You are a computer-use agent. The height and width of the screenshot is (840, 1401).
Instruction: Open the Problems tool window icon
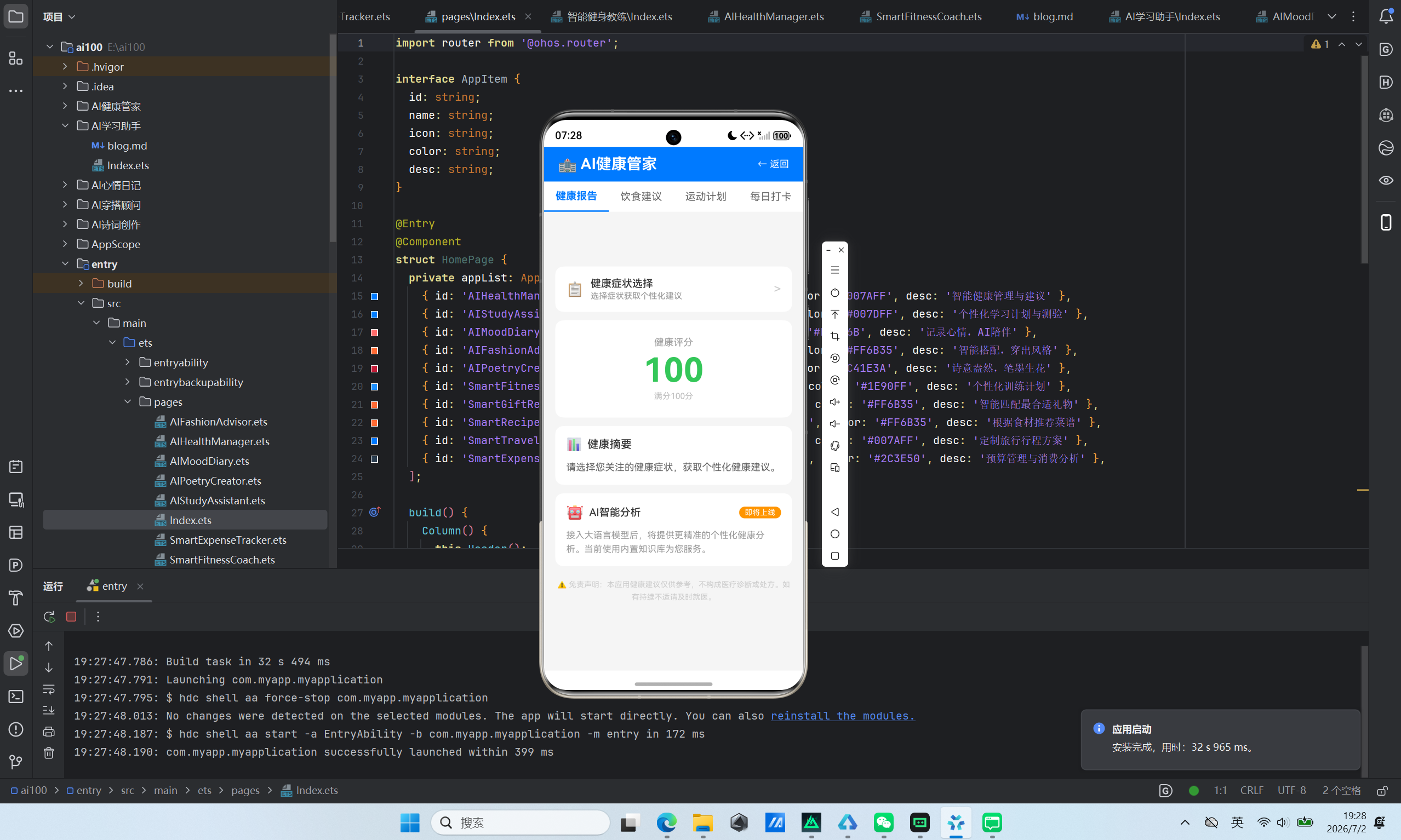point(16,729)
